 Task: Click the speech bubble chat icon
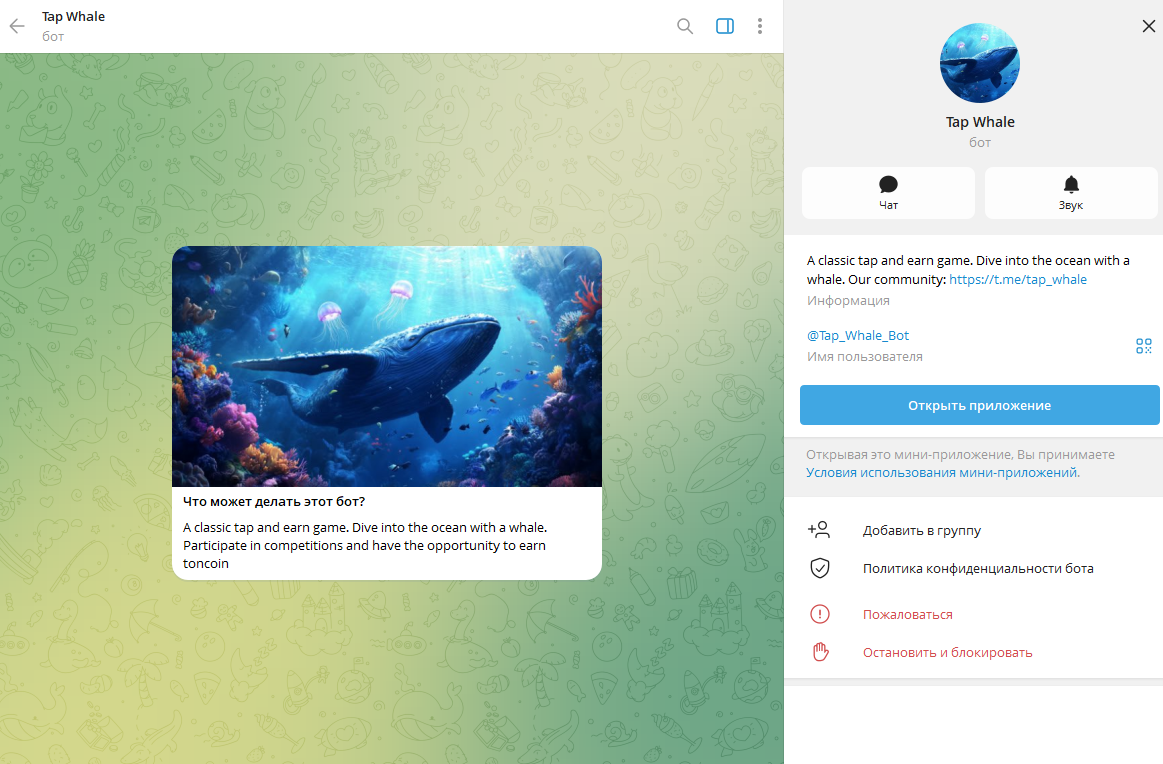pyautogui.click(x=889, y=184)
